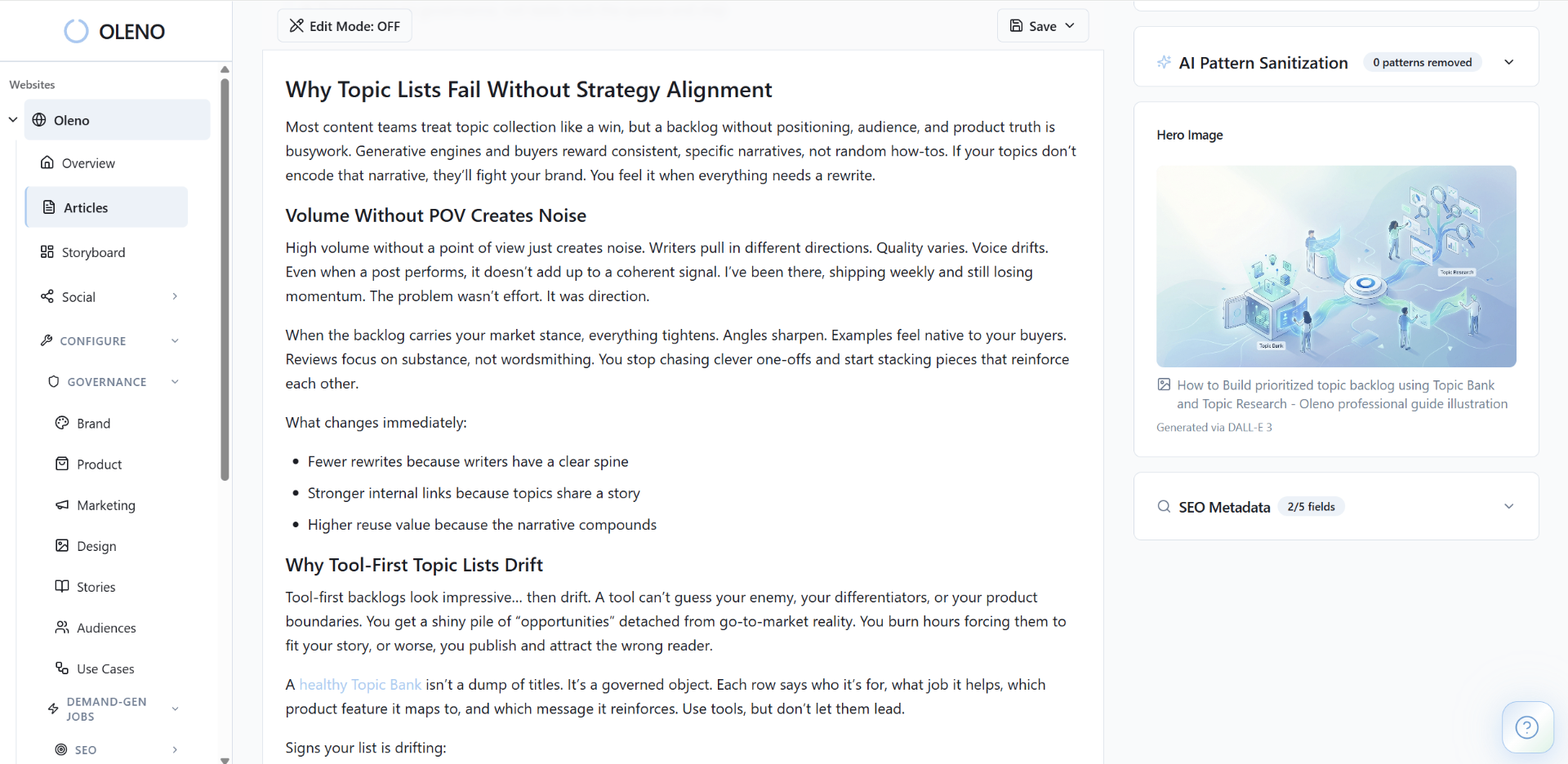Image resolution: width=1568 pixels, height=764 pixels.
Task: Click the SEO target icon
Action: coord(60,749)
